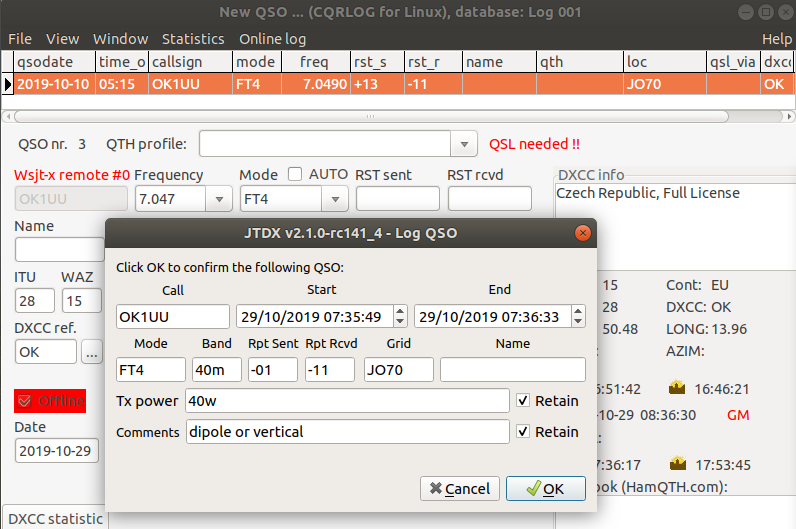Open the Statistics menu
This screenshot has width=796, height=529.
193,39
